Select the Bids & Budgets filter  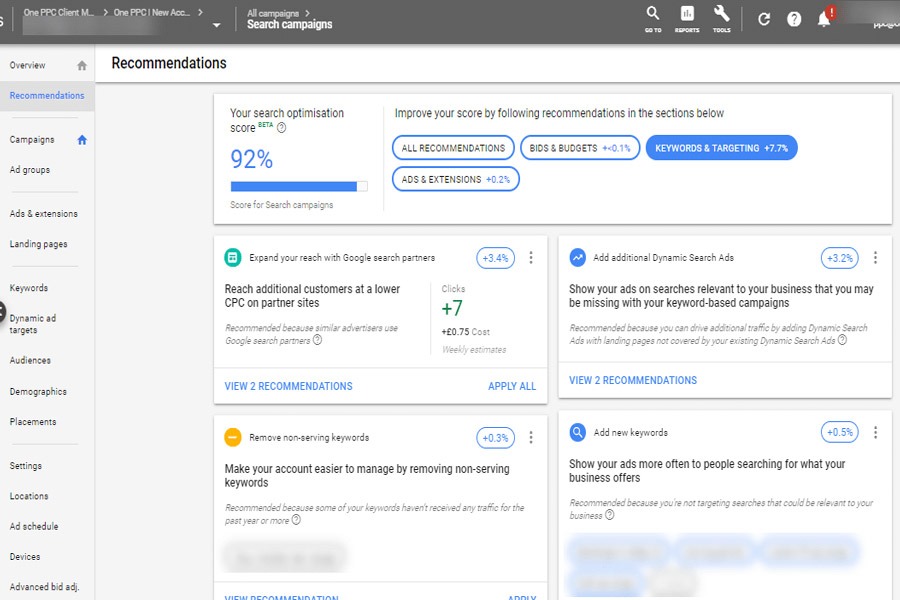[x=580, y=148]
